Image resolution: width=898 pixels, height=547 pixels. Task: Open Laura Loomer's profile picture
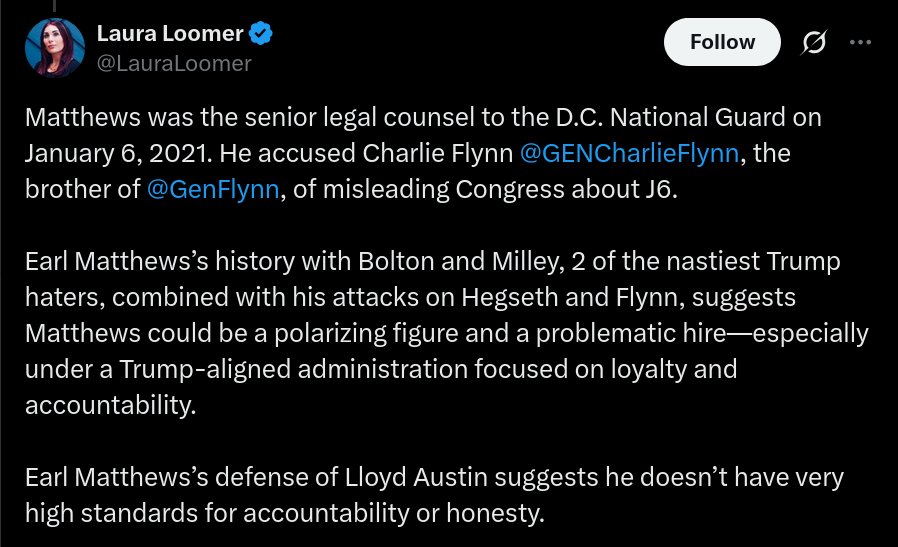click(55, 48)
